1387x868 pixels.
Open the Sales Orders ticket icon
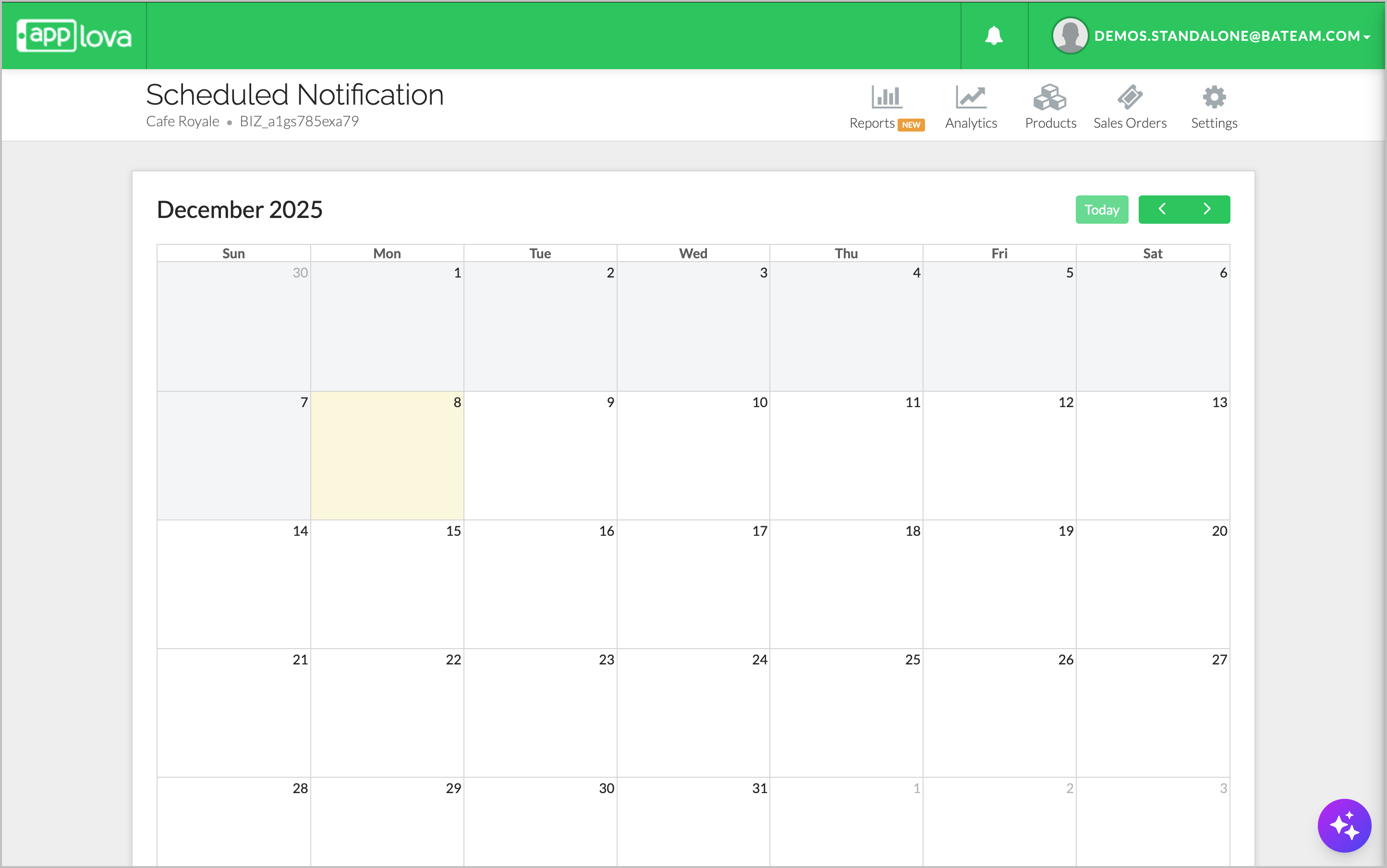[1129, 97]
